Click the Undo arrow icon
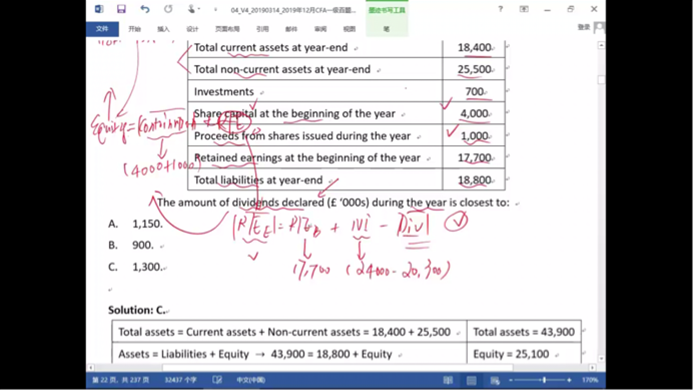This screenshot has height=390, width=693. coord(145,9)
